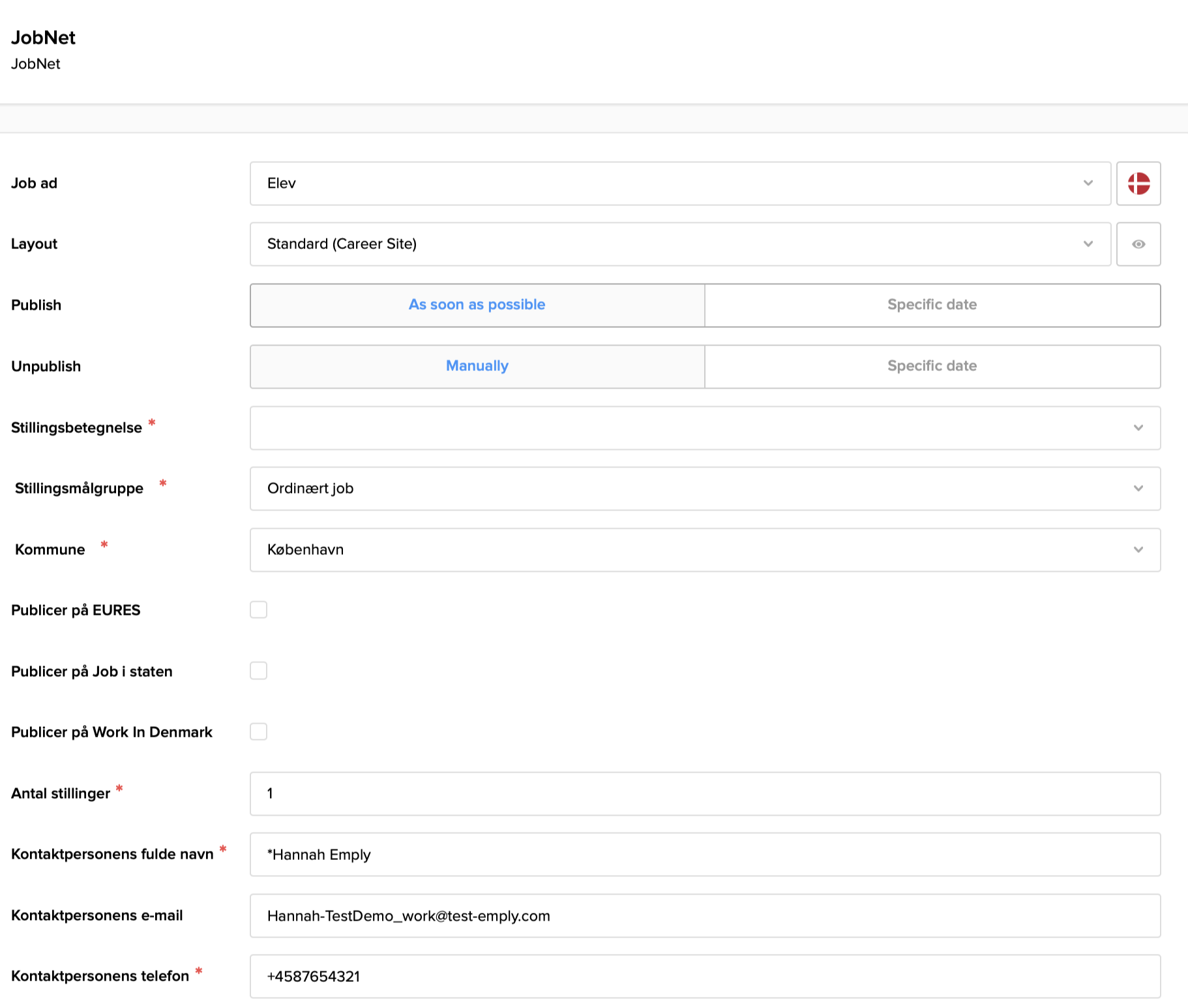1188x1008 pixels.
Task: Focus the Kontaktpersonens fulde navn field
Action: point(704,854)
